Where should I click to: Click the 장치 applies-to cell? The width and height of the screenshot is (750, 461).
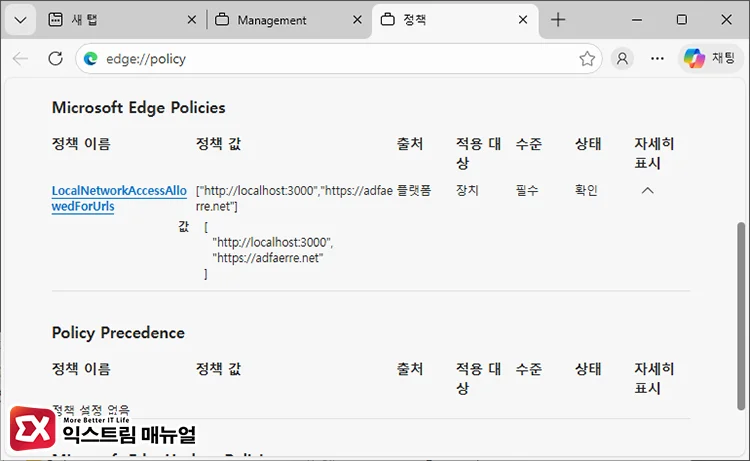(x=467, y=191)
